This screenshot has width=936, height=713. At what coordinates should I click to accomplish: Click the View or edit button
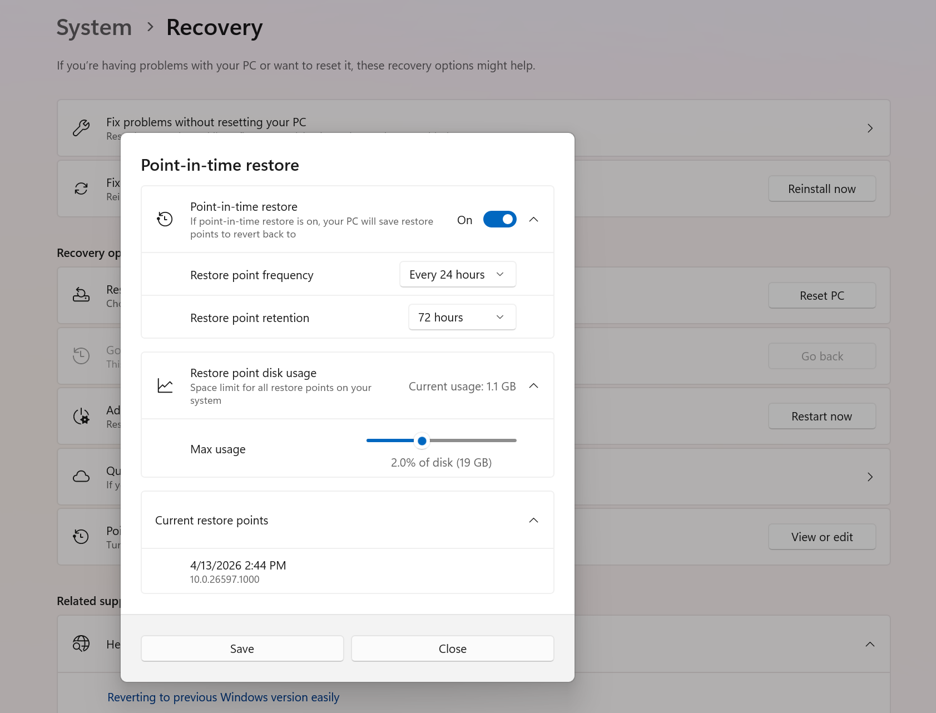(x=821, y=537)
